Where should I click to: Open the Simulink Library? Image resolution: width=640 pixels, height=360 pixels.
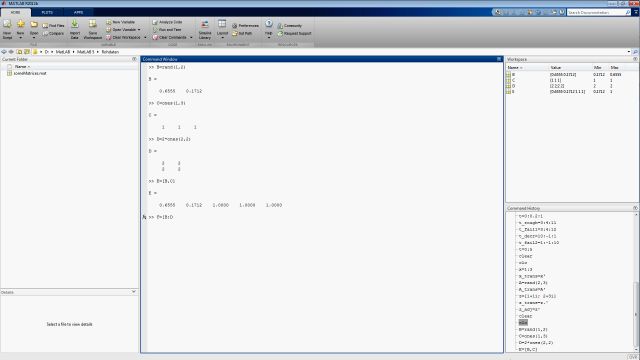pos(205,29)
